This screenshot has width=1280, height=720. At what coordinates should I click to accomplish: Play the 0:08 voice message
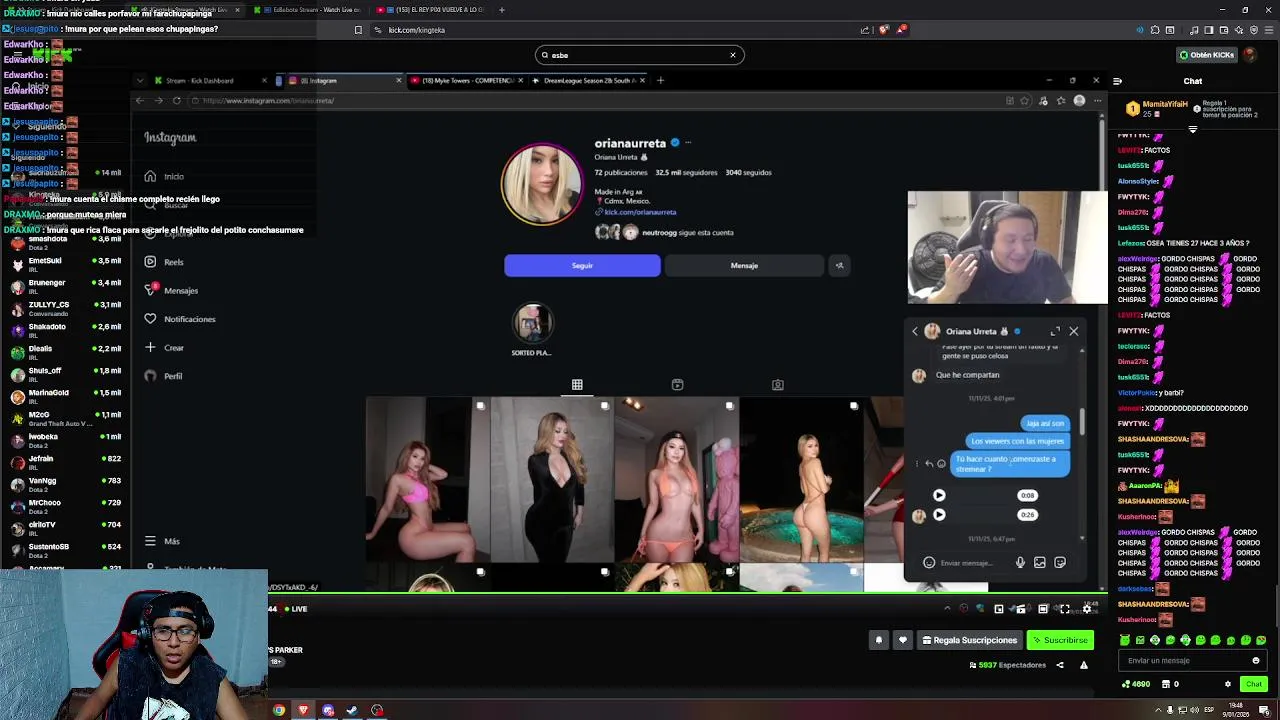939,495
